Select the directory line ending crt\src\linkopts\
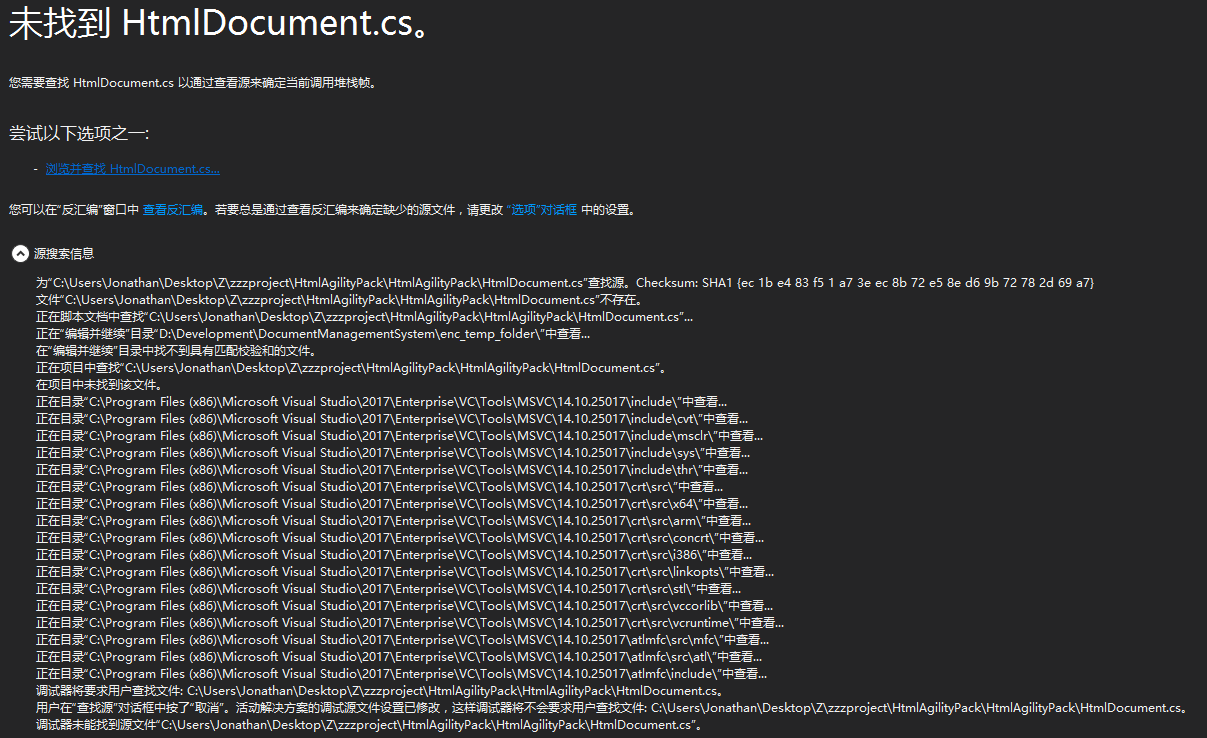 pos(405,572)
